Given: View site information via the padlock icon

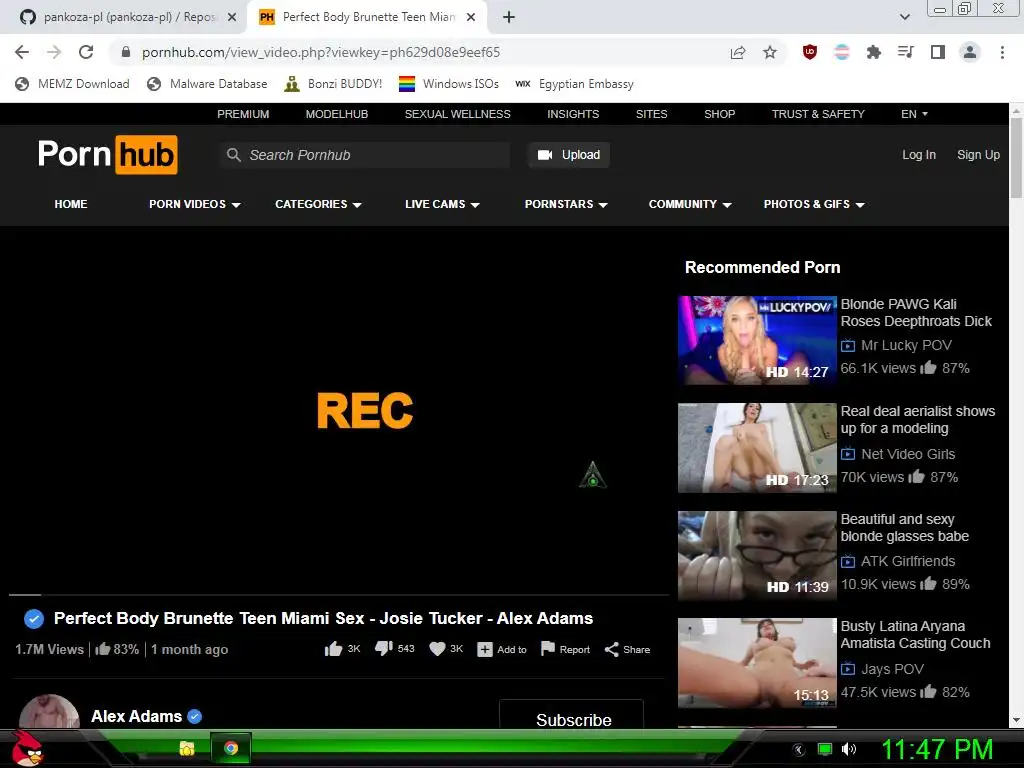Looking at the screenshot, I should tap(126, 52).
